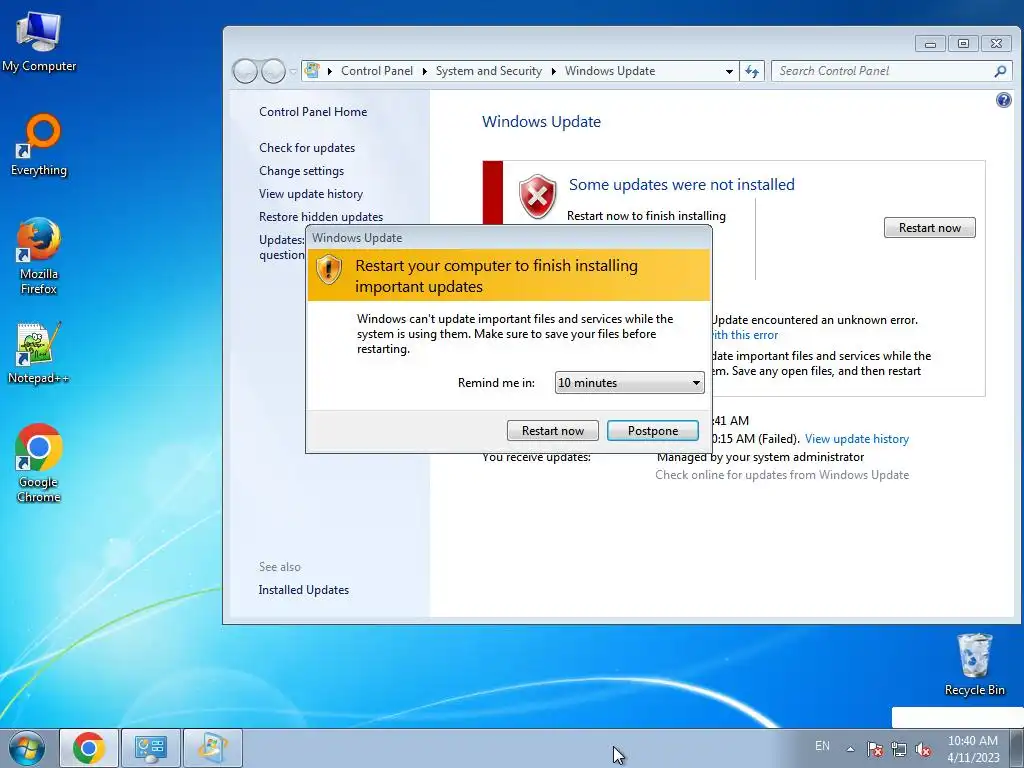Click the search magnifier icon
Screen dimensions: 1024x768
1000,71
